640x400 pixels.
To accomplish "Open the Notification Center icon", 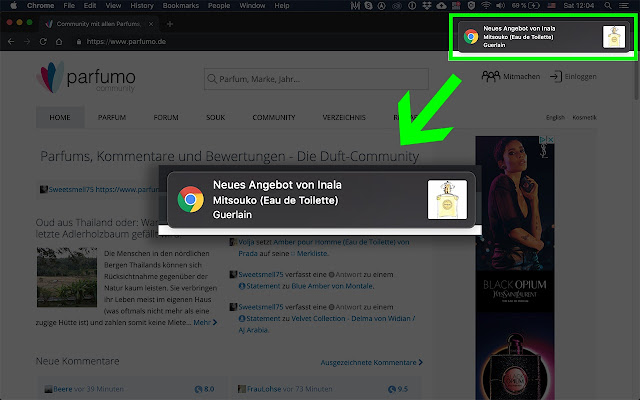I will click(x=624, y=5).
